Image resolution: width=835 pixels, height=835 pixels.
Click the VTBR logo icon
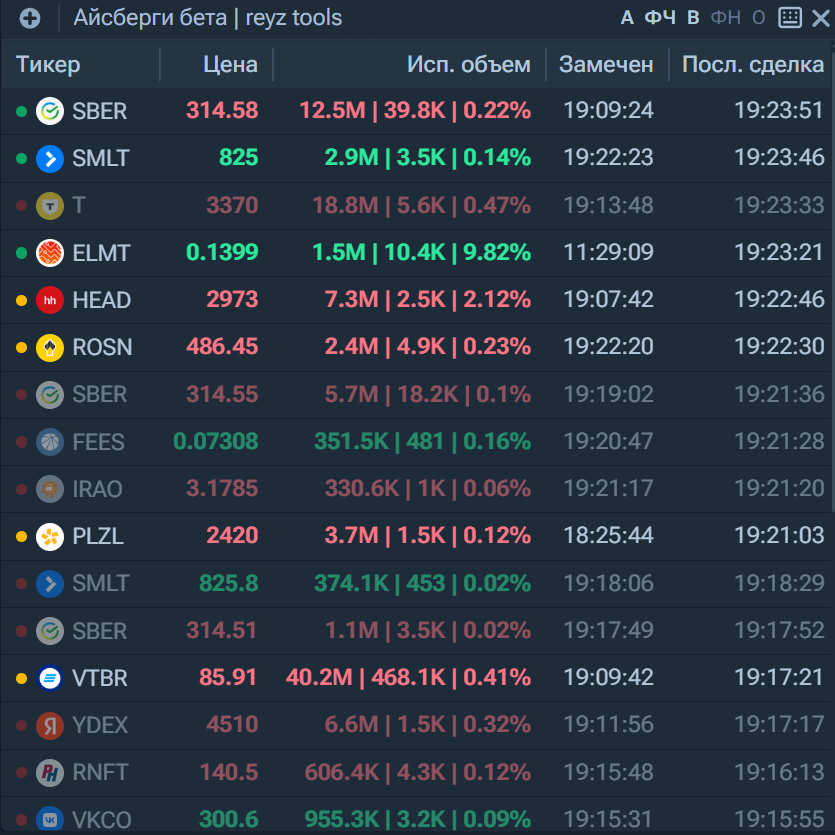(x=50, y=678)
